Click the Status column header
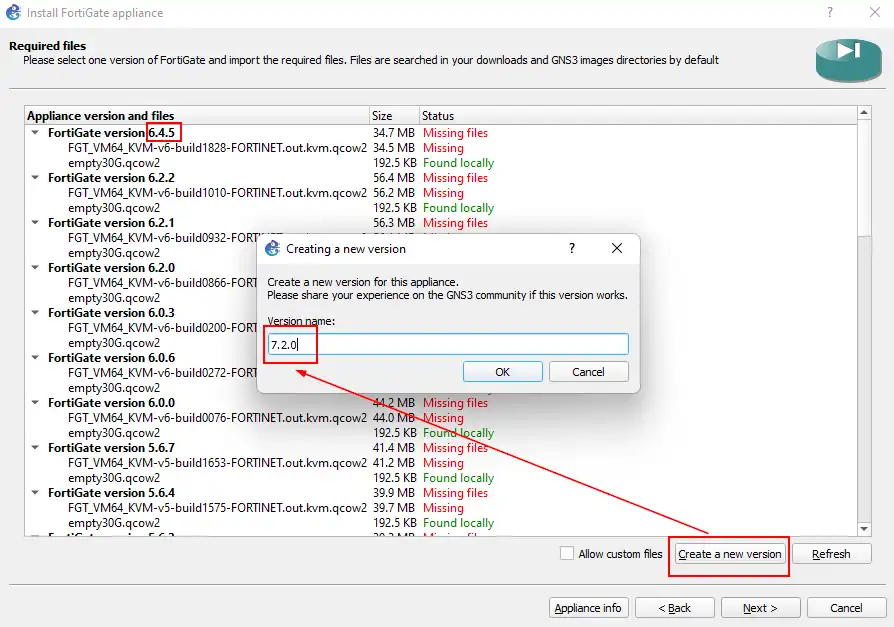 point(638,116)
